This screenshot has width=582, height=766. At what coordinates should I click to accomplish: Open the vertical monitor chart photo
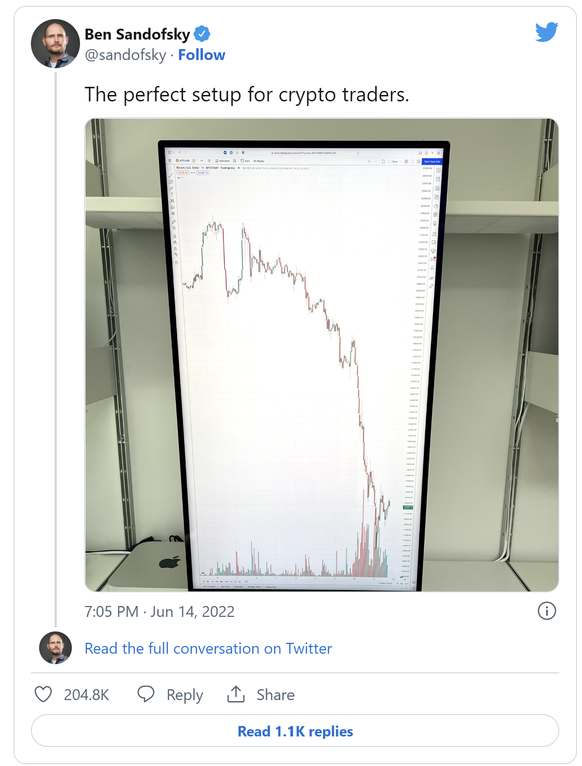[x=322, y=355]
